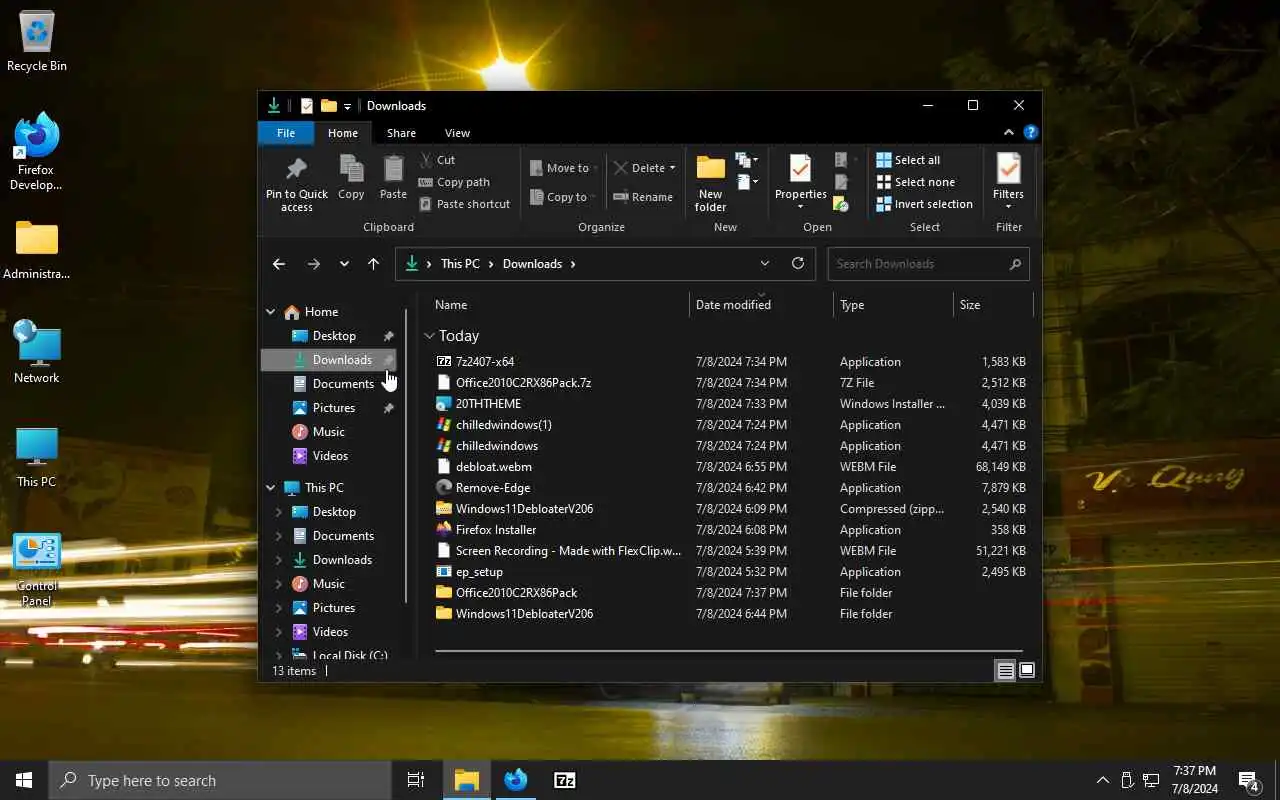Image resolution: width=1280 pixels, height=800 pixels.
Task: Click the History icon in Open group
Action: click(x=841, y=204)
